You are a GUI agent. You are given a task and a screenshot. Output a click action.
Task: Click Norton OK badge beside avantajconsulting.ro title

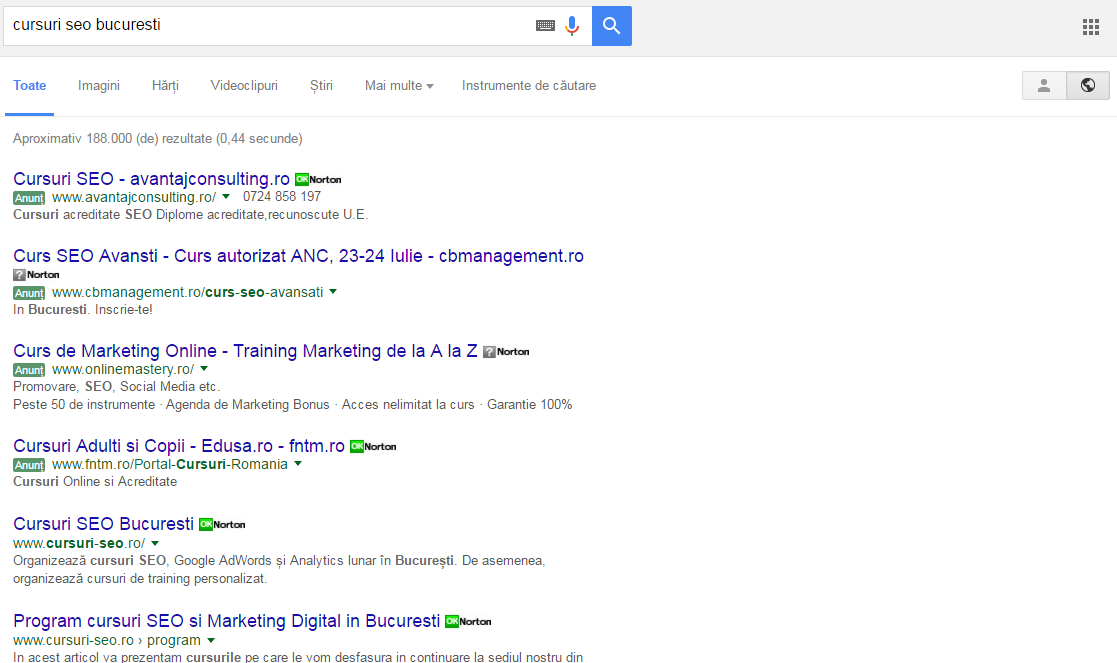tap(318, 179)
